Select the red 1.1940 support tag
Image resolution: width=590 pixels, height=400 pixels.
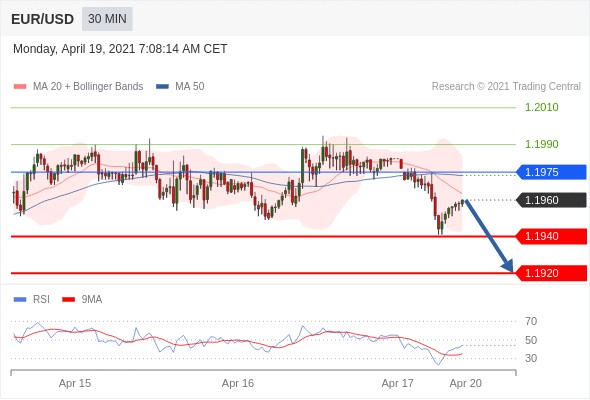[551, 236]
